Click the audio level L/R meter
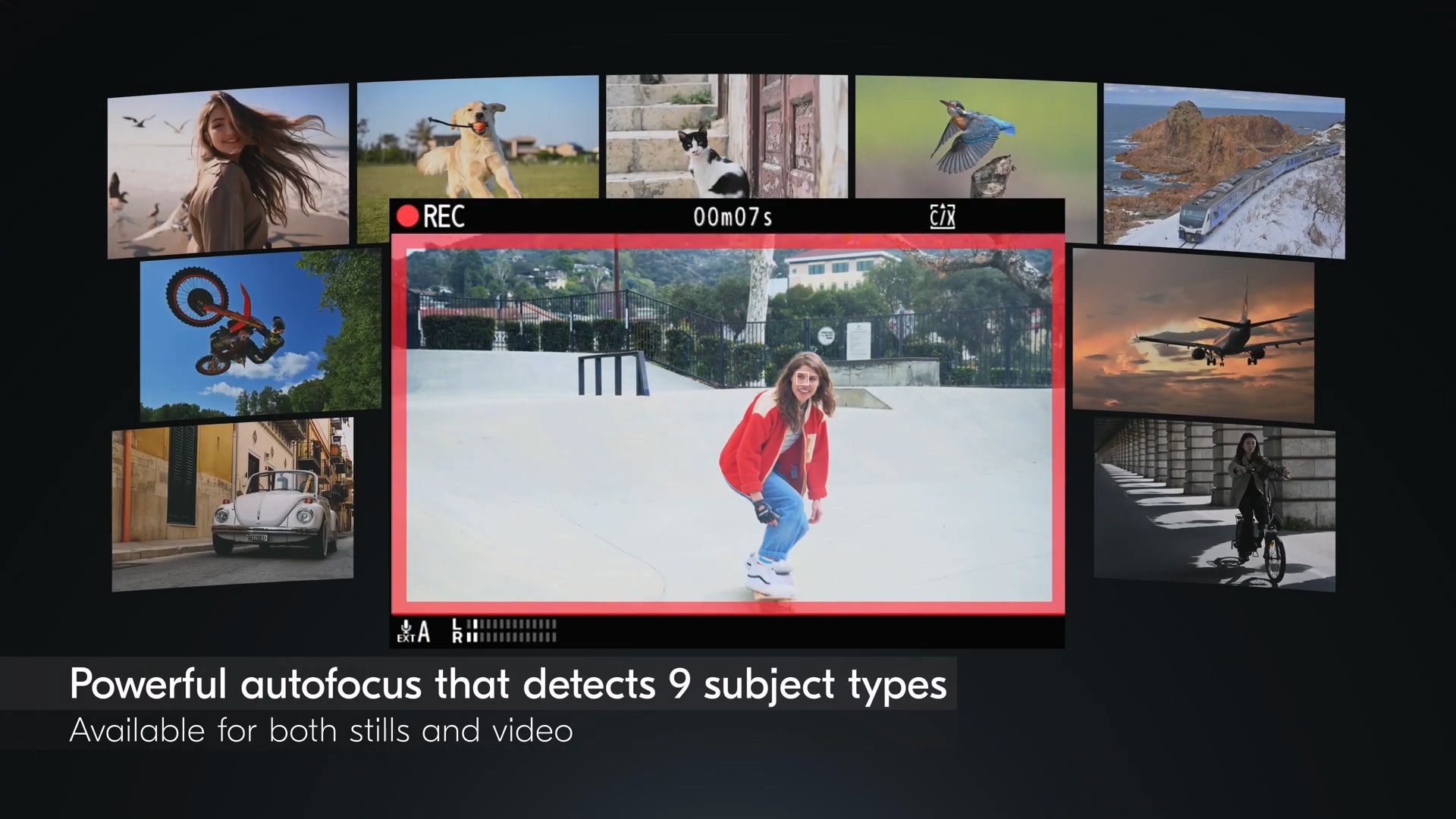Screen dimensions: 1456x819 coord(504,631)
